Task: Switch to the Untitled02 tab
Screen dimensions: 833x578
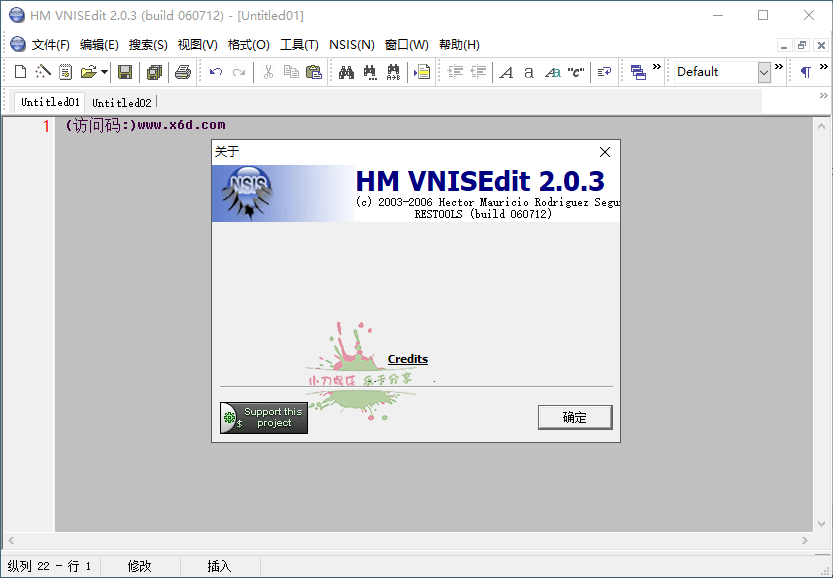Action: click(122, 101)
